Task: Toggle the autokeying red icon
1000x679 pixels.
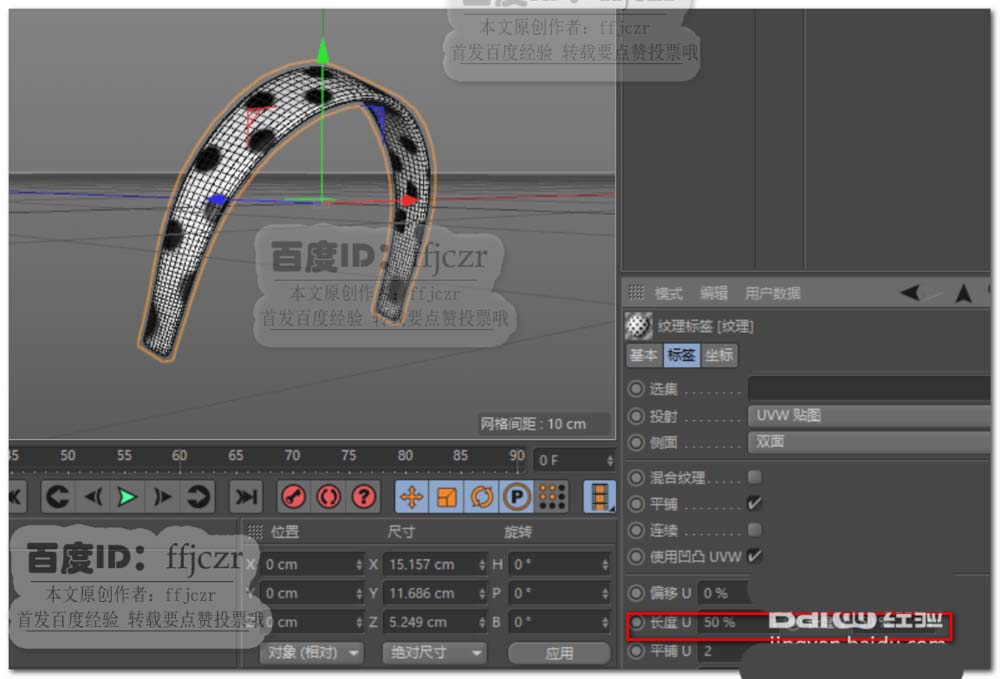Action: click(x=328, y=497)
